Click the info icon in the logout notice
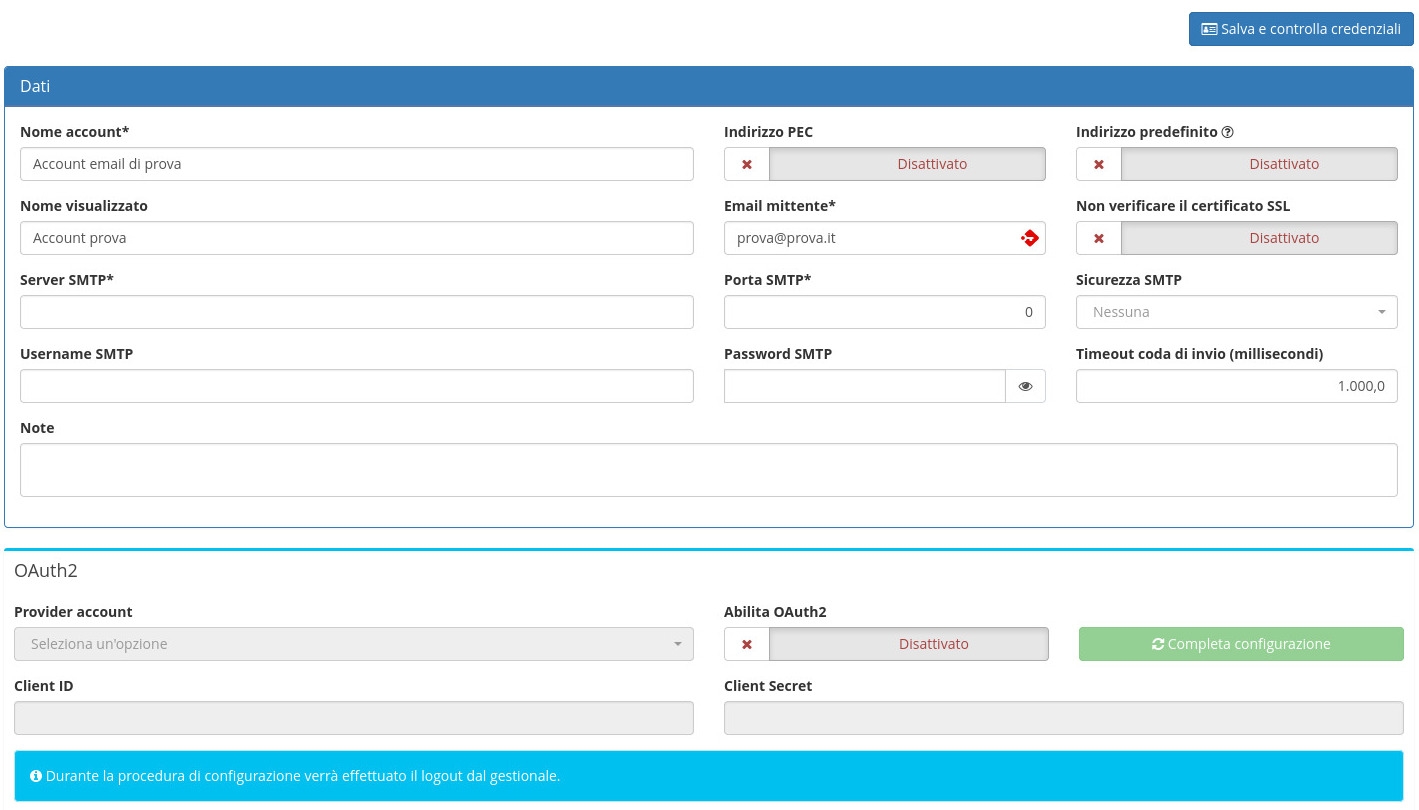Image resolution: width=1419 pixels, height=810 pixels. click(x=36, y=776)
